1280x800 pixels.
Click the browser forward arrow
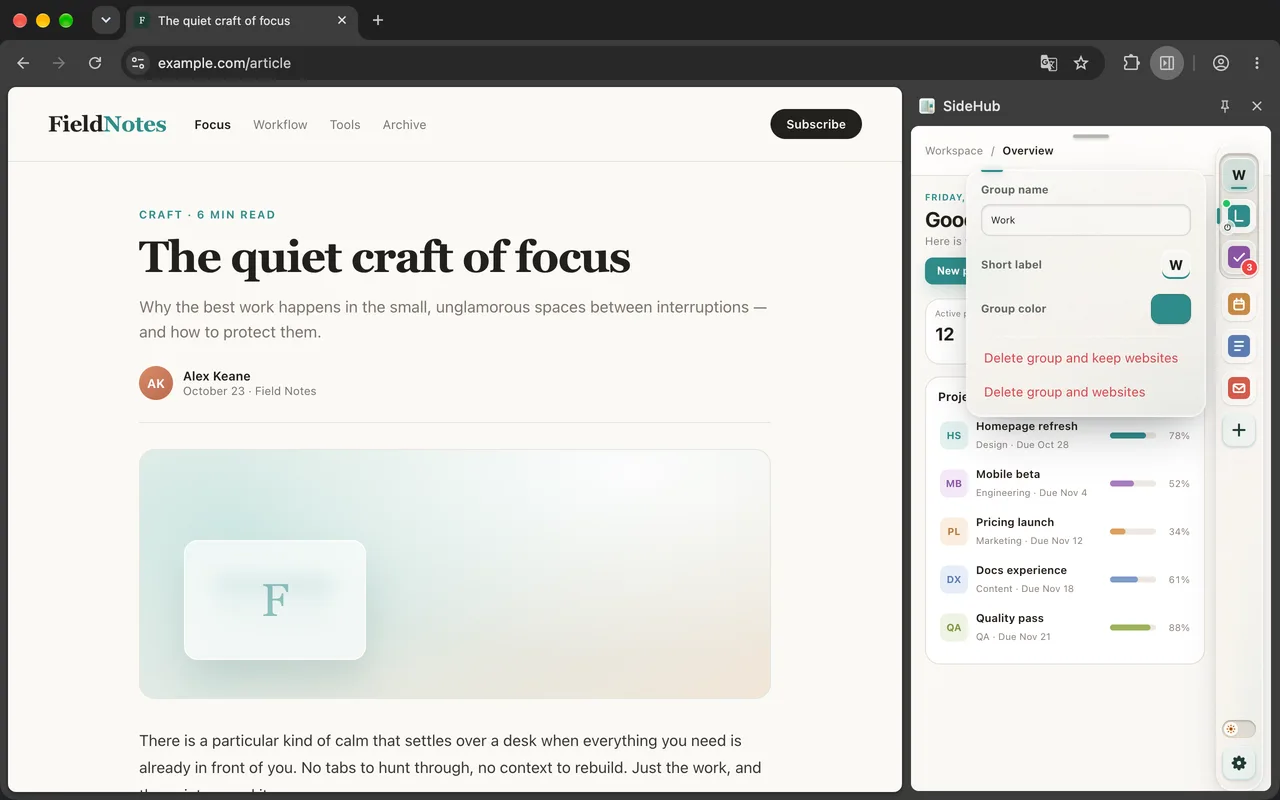click(59, 63)
